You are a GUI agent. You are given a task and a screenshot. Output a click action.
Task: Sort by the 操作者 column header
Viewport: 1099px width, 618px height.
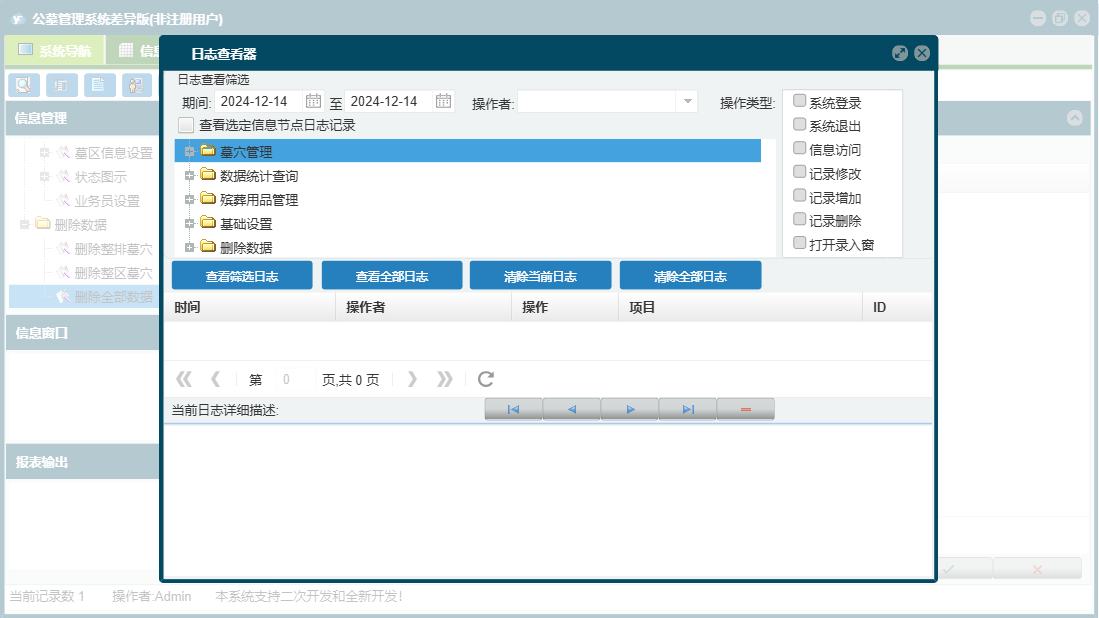point(424,307)
